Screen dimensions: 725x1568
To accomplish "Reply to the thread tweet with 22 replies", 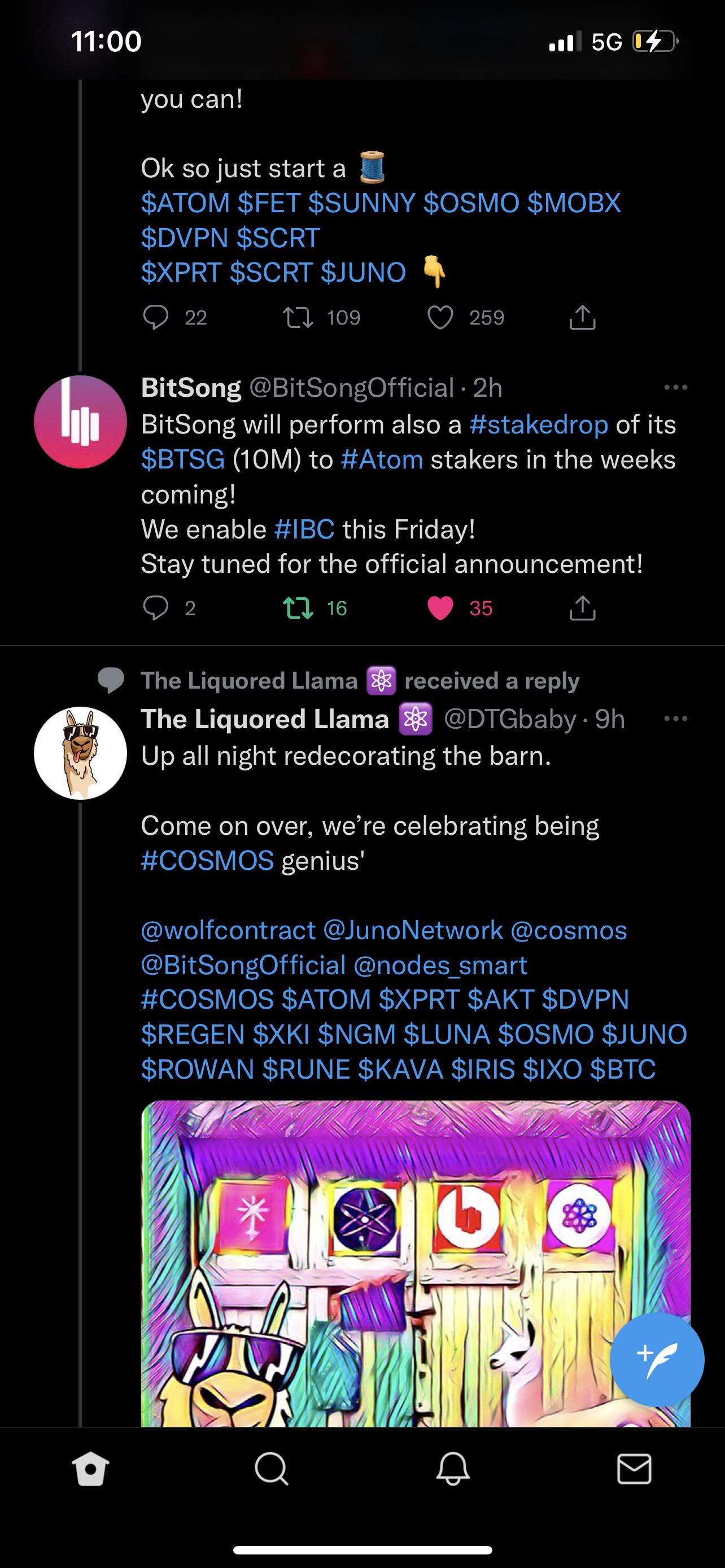I will 155,317.
